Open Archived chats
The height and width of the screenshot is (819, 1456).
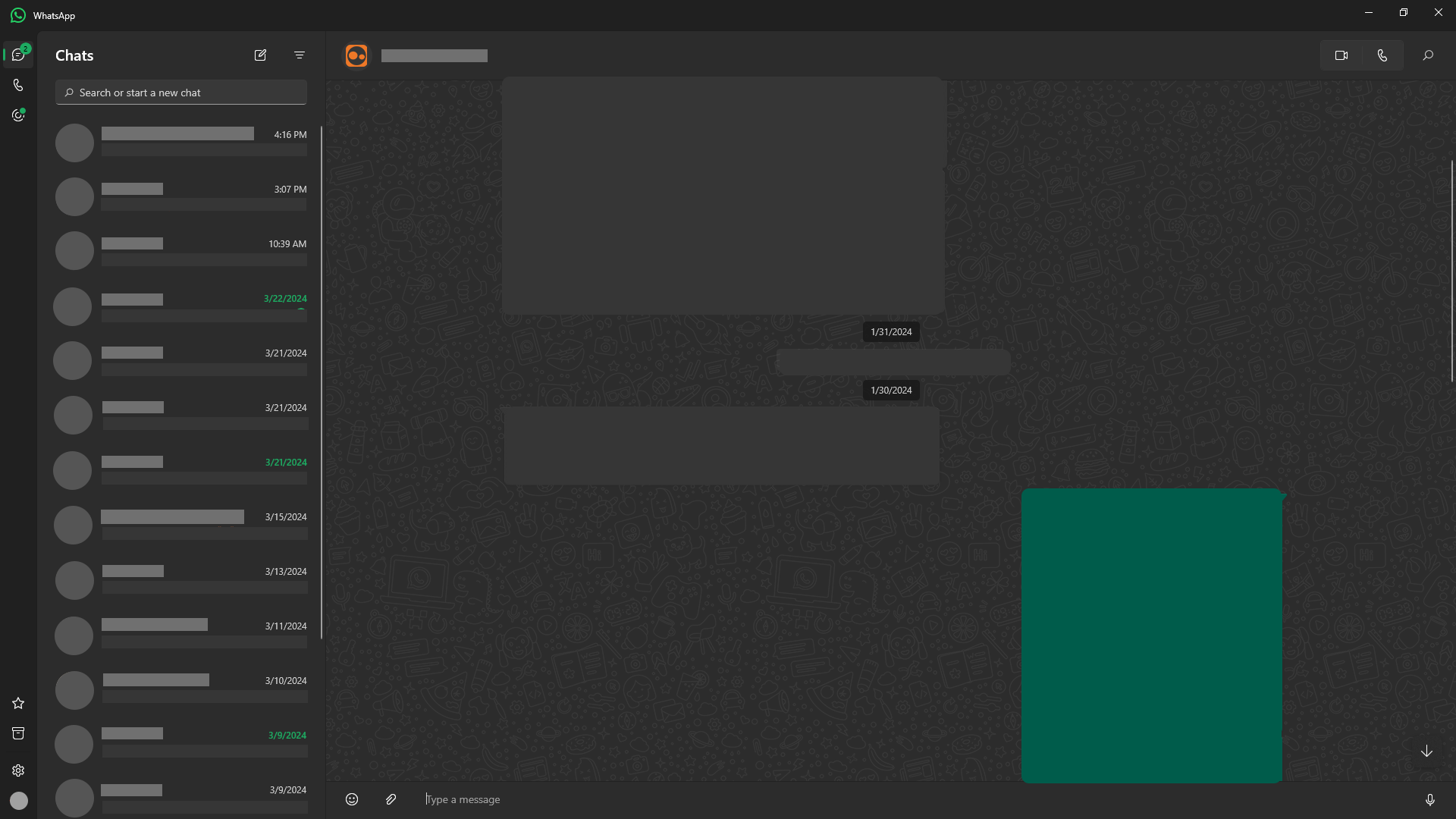(18, 733)
